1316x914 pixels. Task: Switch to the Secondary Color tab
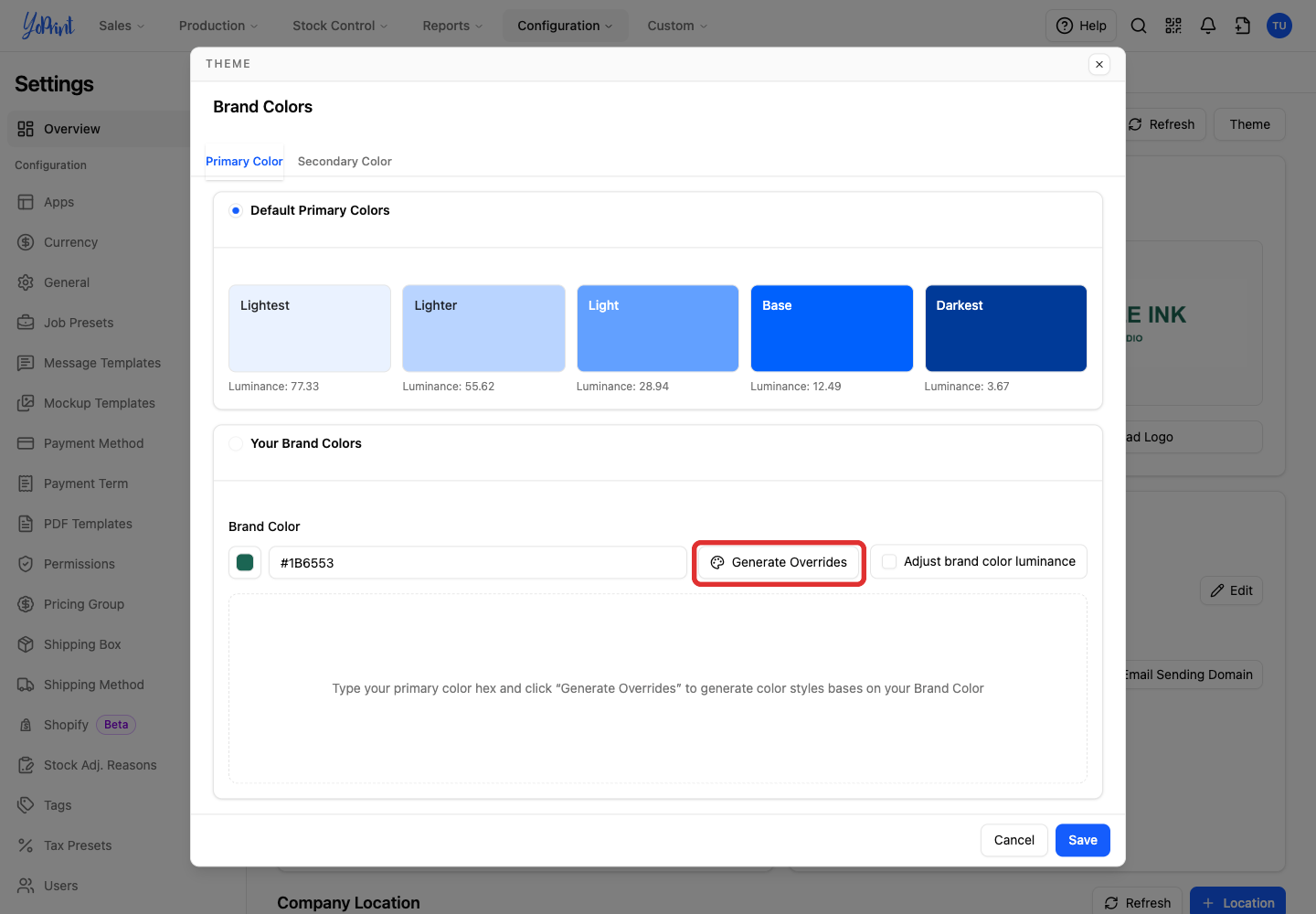345,161
